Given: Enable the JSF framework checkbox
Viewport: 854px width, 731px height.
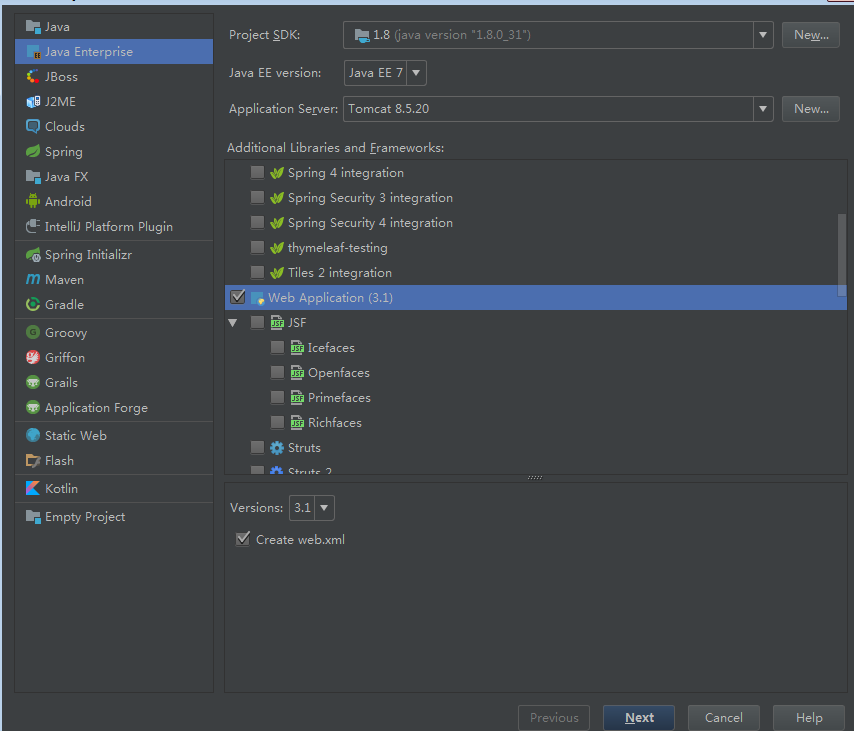Looking at the screenshot, I should click(257, 322).
